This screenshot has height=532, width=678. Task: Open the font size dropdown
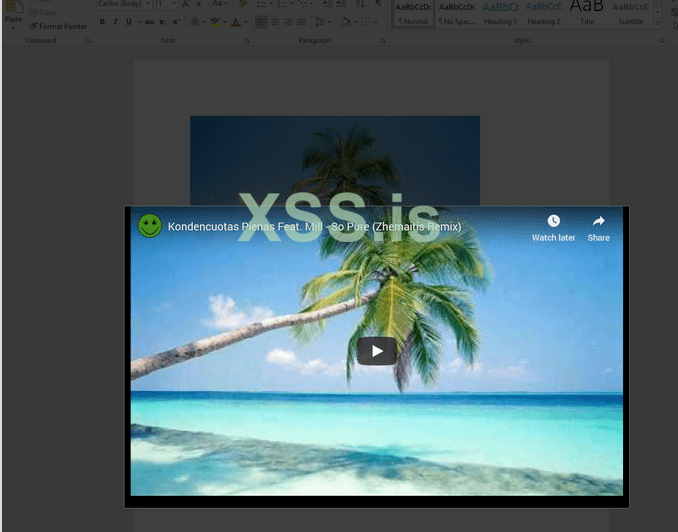(174, 4)
